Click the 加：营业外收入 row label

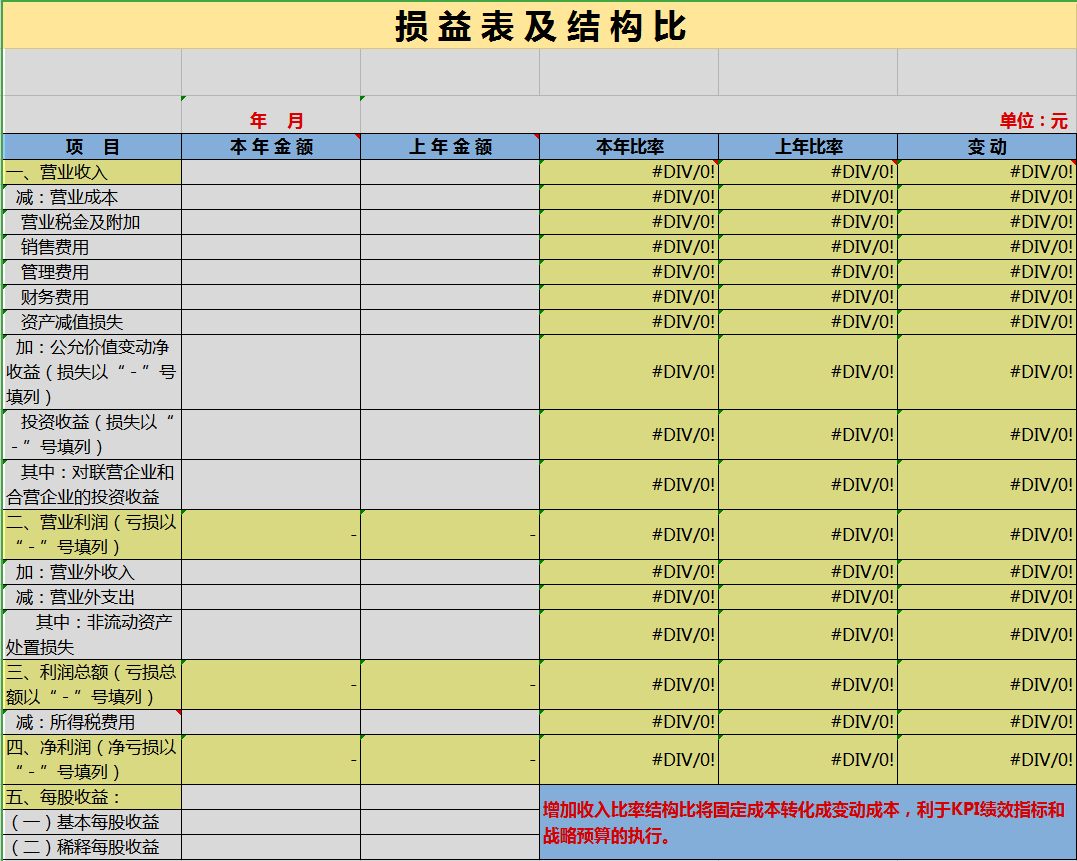92,572
